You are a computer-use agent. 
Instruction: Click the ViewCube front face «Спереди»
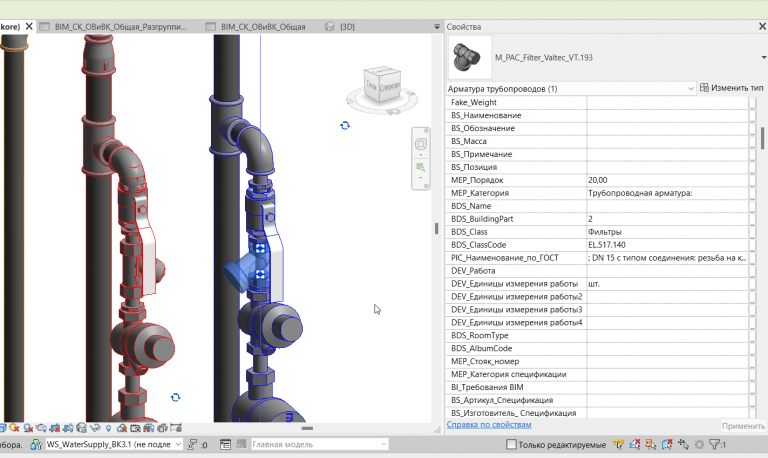pyautogui.click(x=390, y=87)
